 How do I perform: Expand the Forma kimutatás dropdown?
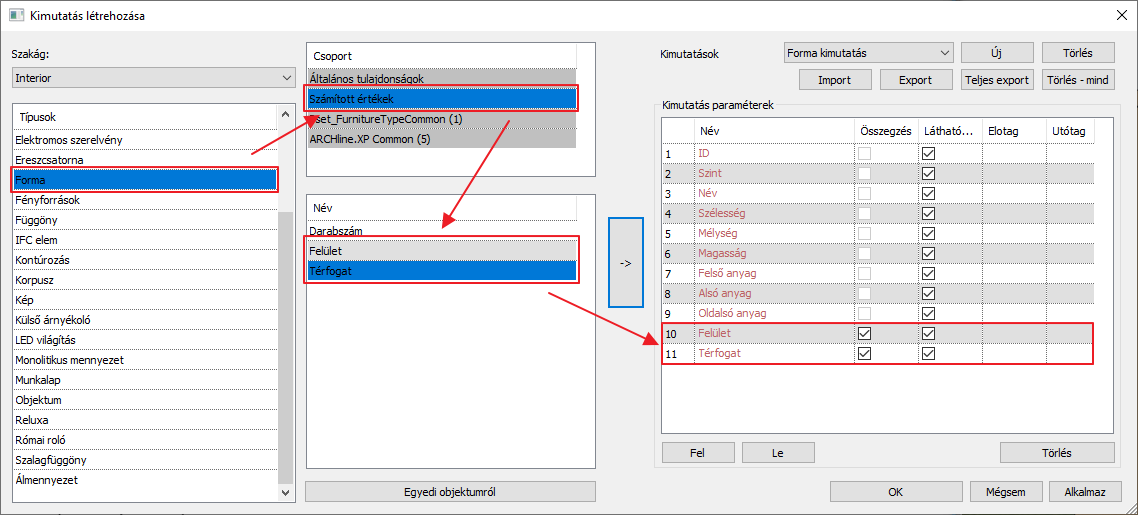coord(868,53)
